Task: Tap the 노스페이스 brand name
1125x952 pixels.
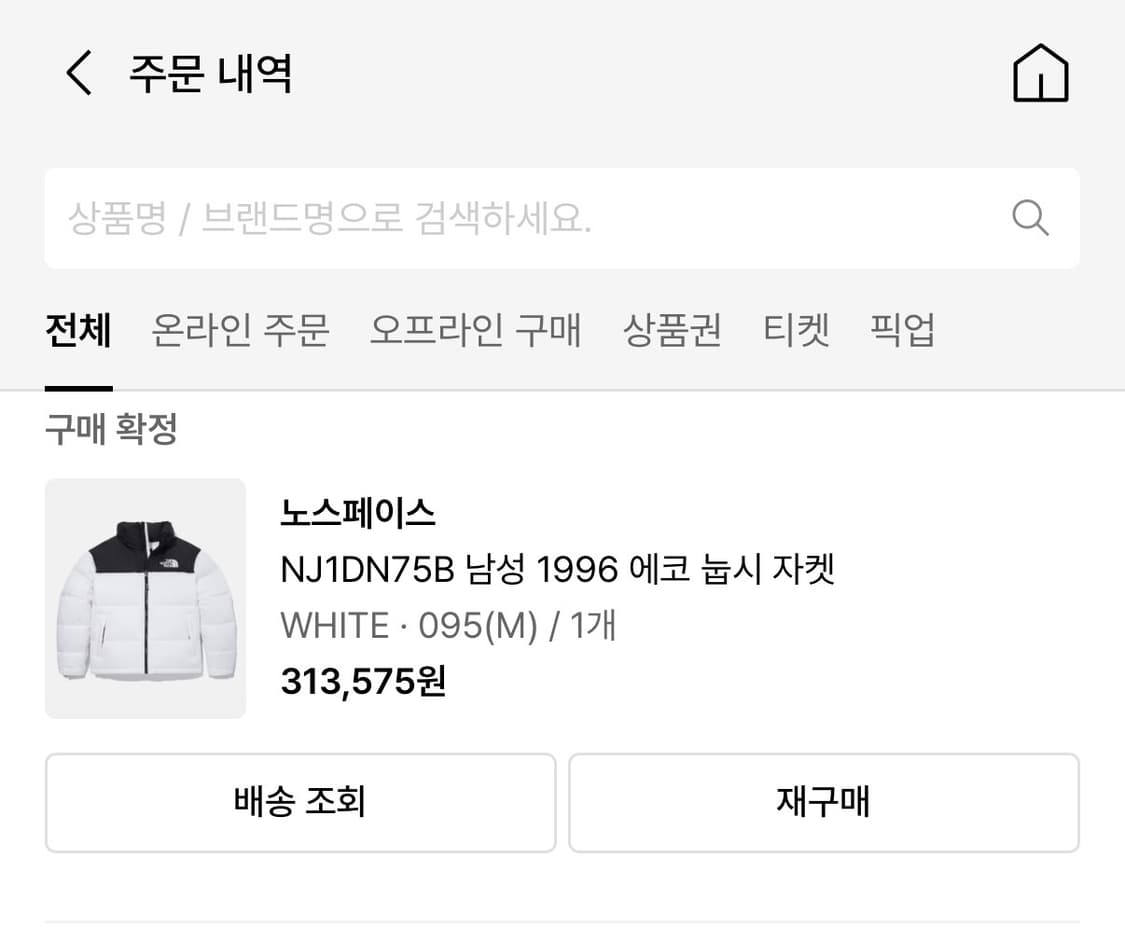Action: pyautogui.click(x=357, y=514)
